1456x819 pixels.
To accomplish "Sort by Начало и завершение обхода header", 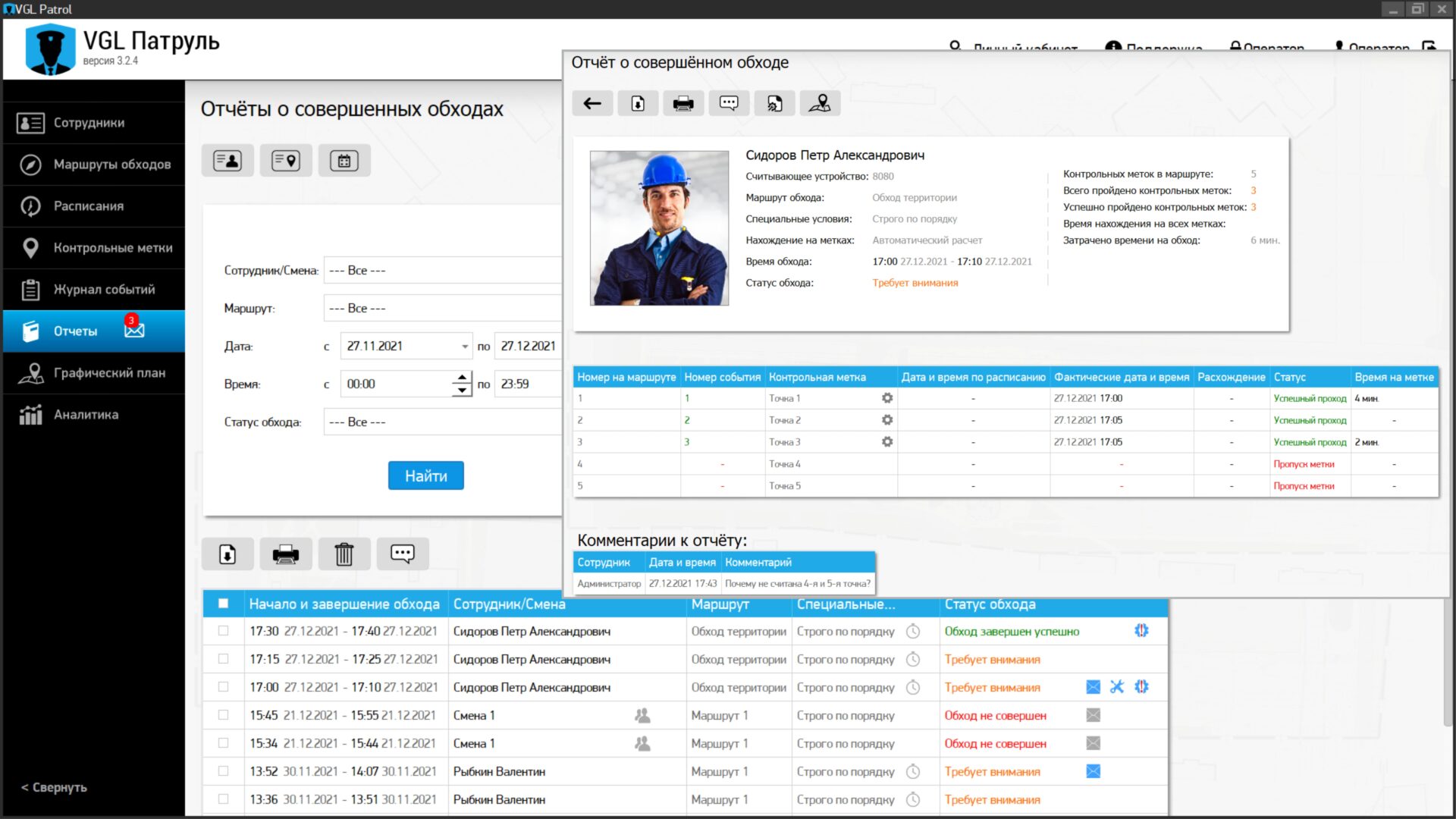I will tap(344, 604).
